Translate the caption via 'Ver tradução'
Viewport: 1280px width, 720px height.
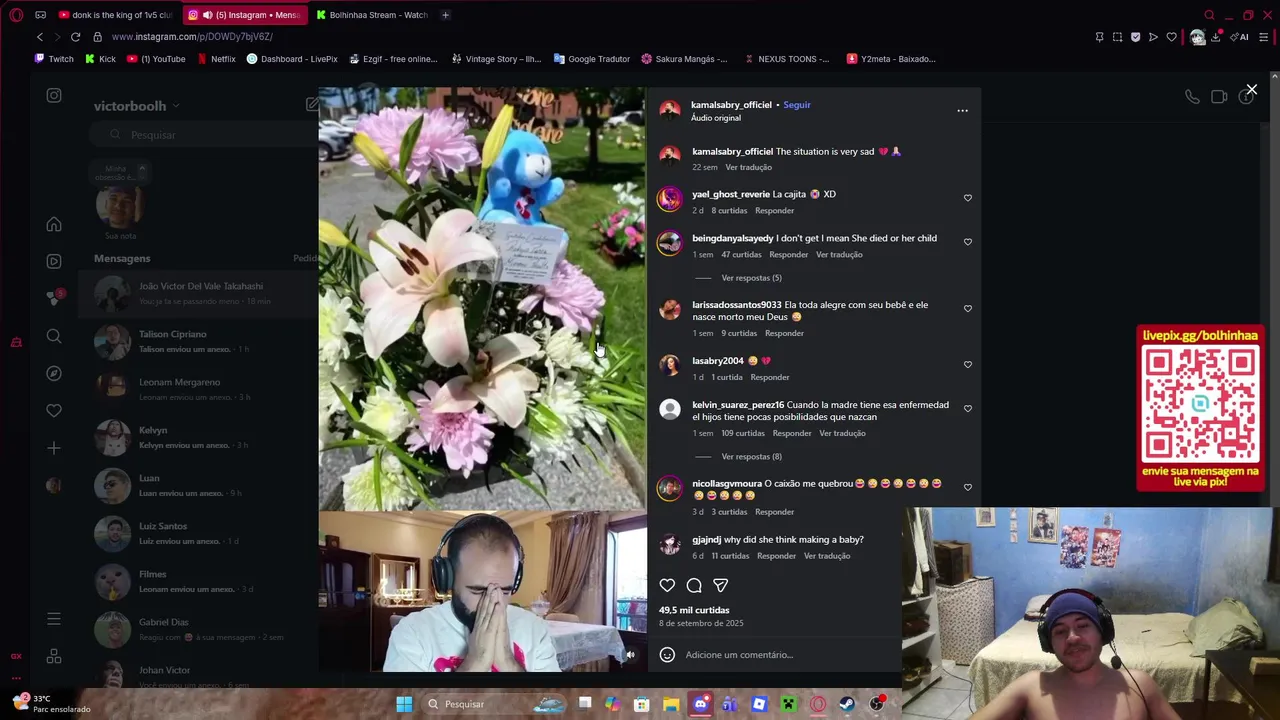click(x=748, y=167)
